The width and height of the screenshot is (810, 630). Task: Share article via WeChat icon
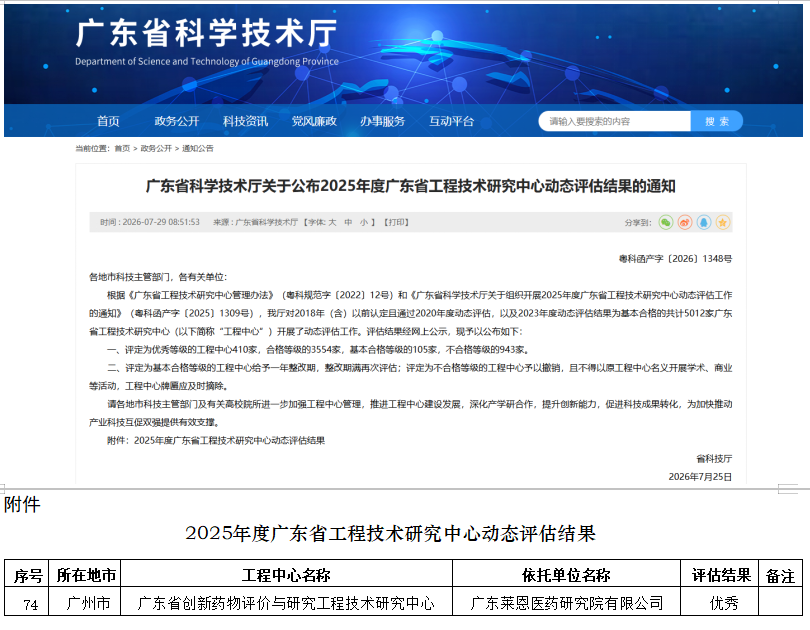pos(666,223)
